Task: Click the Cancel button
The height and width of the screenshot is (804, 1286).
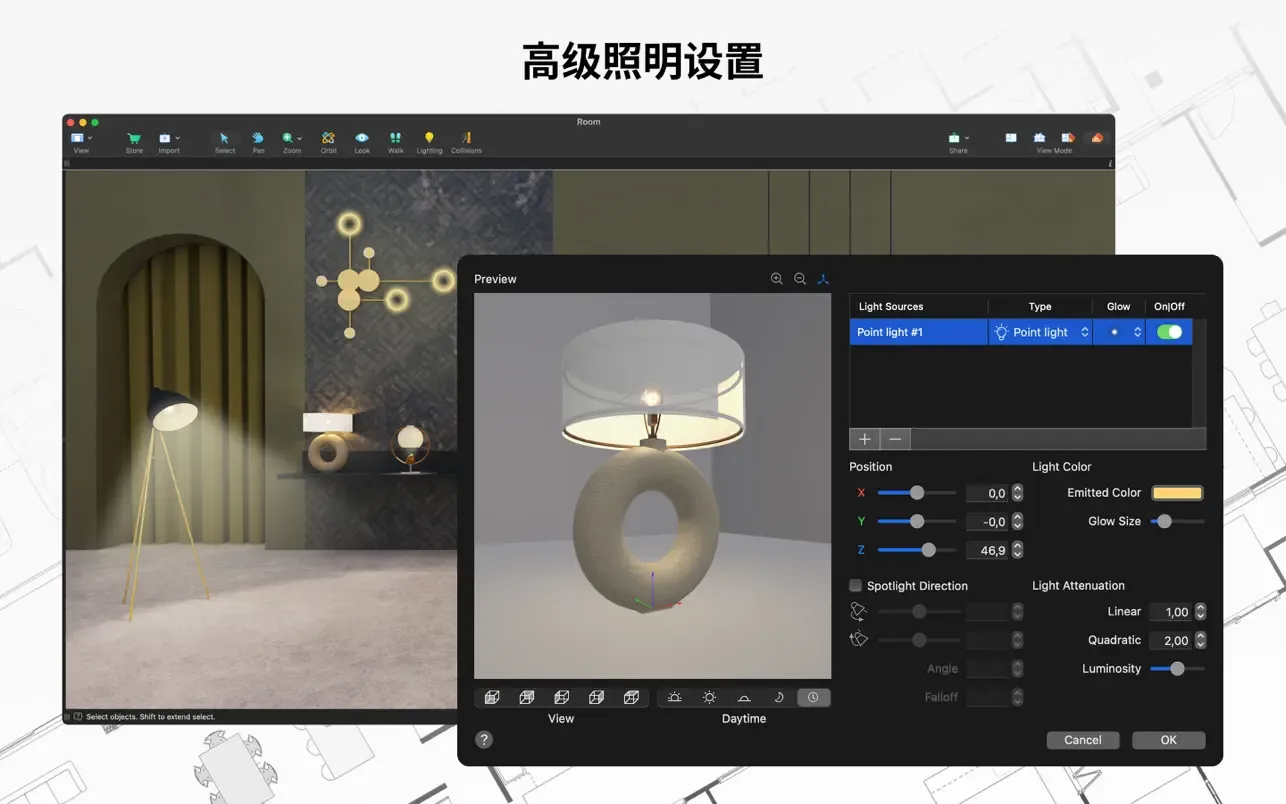Action: tap(1083, 740)
